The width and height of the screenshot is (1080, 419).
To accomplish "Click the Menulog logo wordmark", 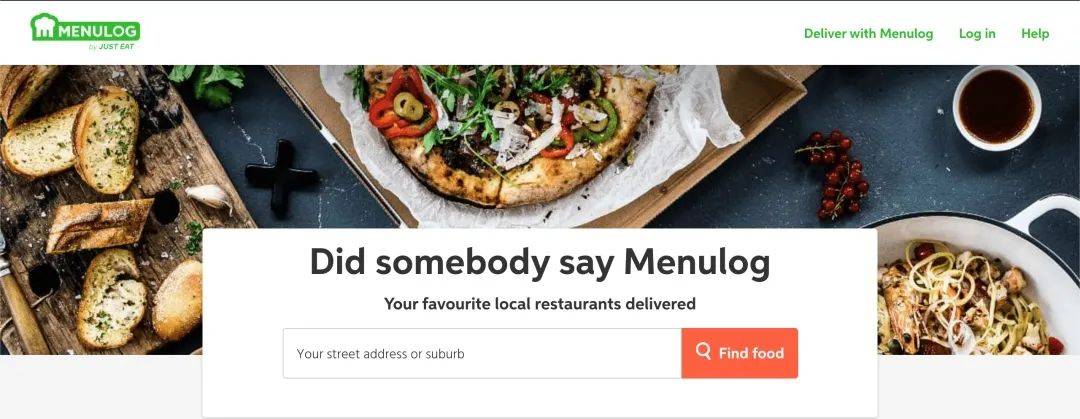I will point(97,31).
